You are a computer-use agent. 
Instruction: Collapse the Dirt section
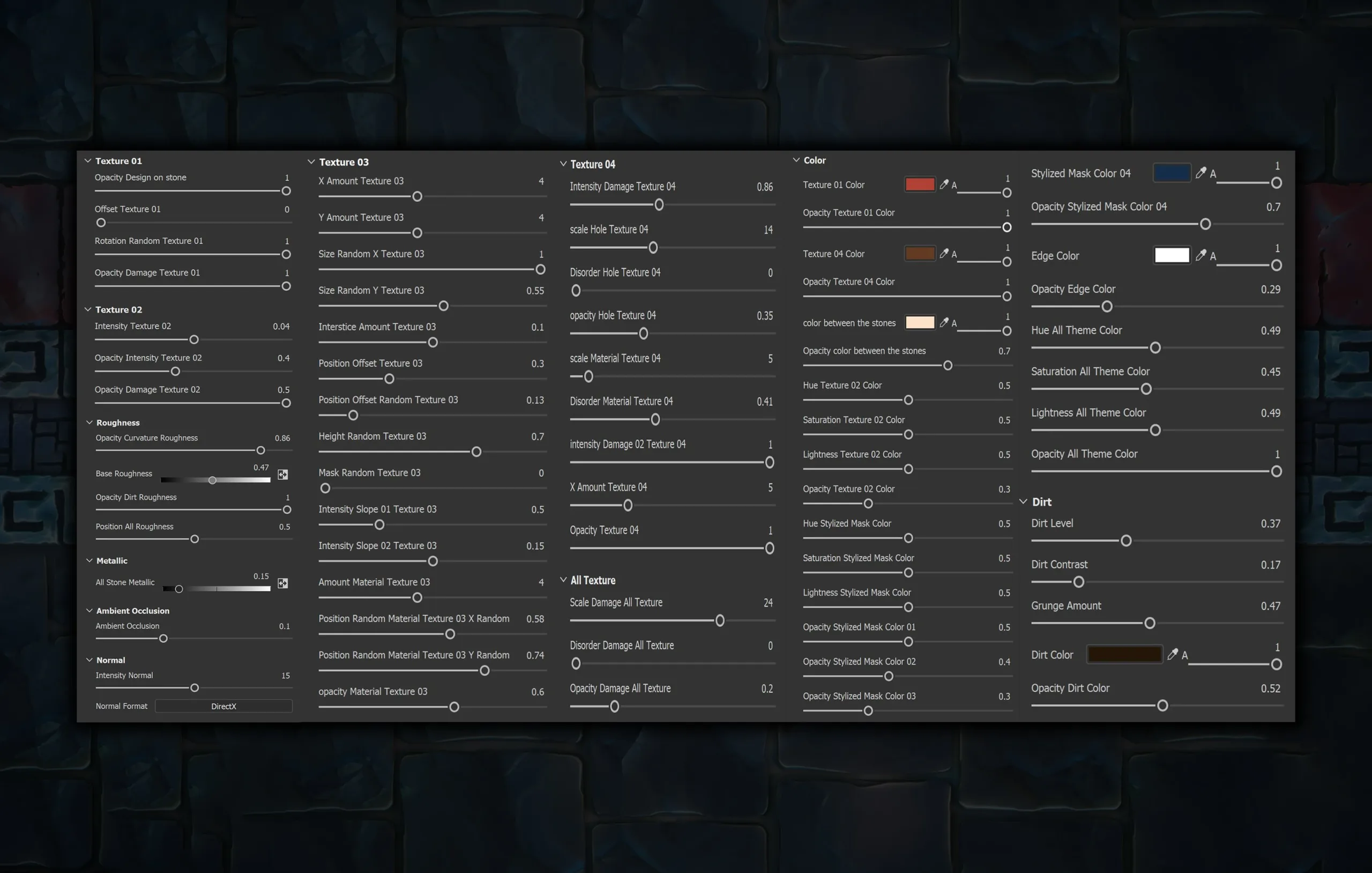1024,501
